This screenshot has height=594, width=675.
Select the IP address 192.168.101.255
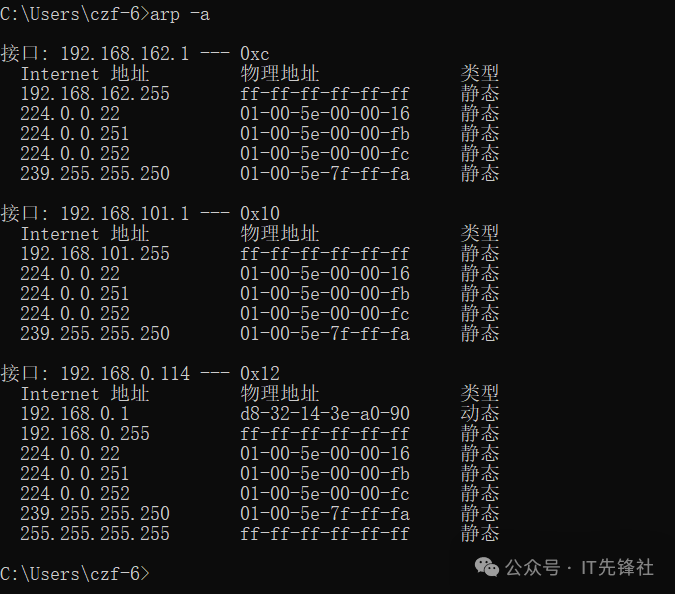[95, 253]
